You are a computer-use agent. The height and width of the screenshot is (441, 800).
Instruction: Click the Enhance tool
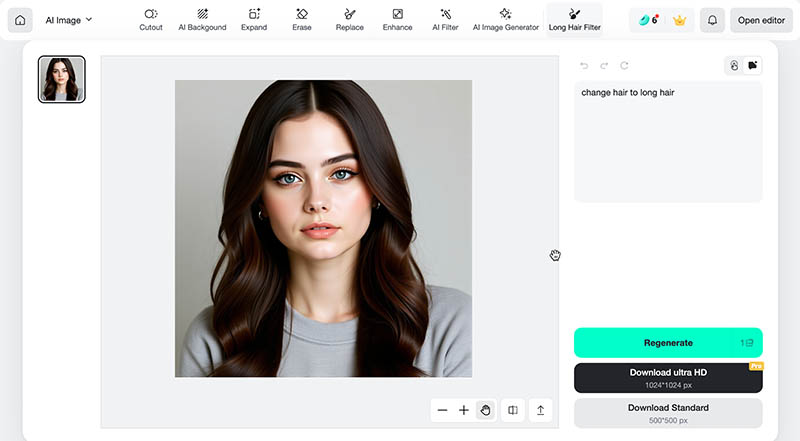397,19
